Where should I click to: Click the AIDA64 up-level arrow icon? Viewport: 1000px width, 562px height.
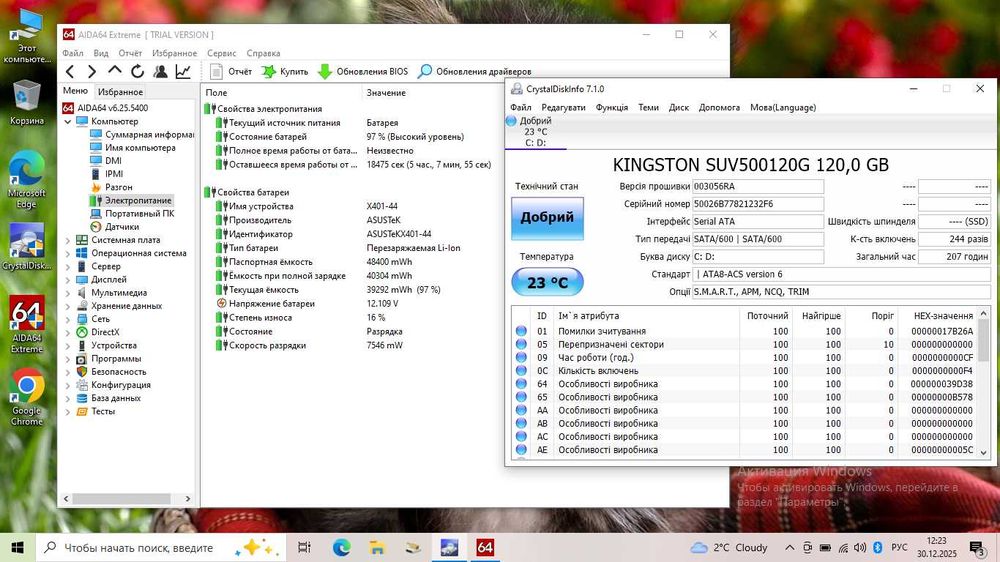click(x=115, y=71)
